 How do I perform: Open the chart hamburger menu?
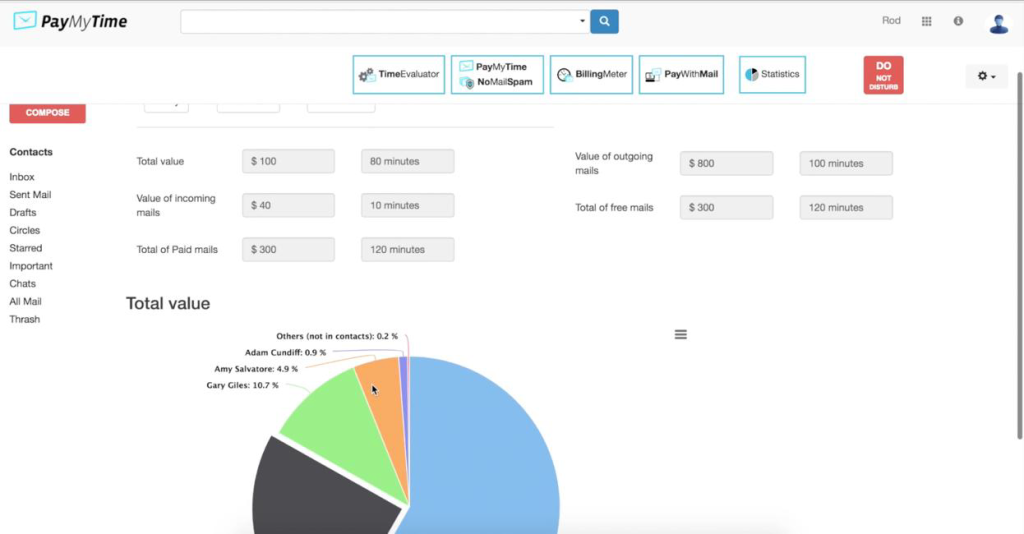tap(680, 334)
